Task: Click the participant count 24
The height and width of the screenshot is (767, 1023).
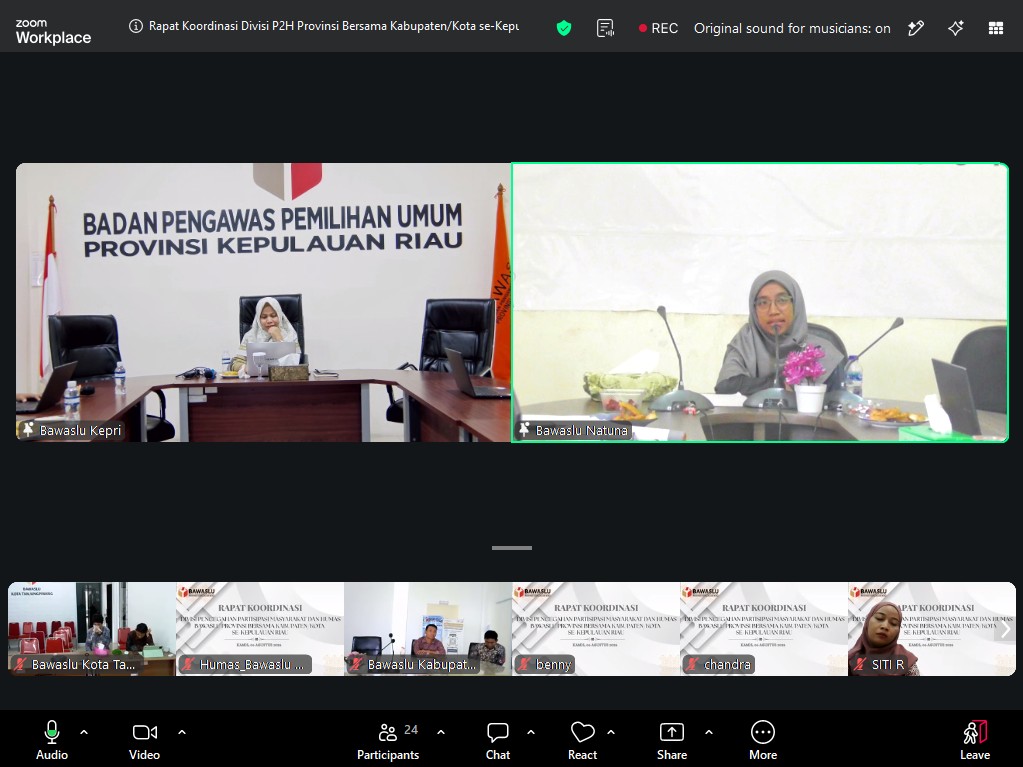Action: coord(411,730)
